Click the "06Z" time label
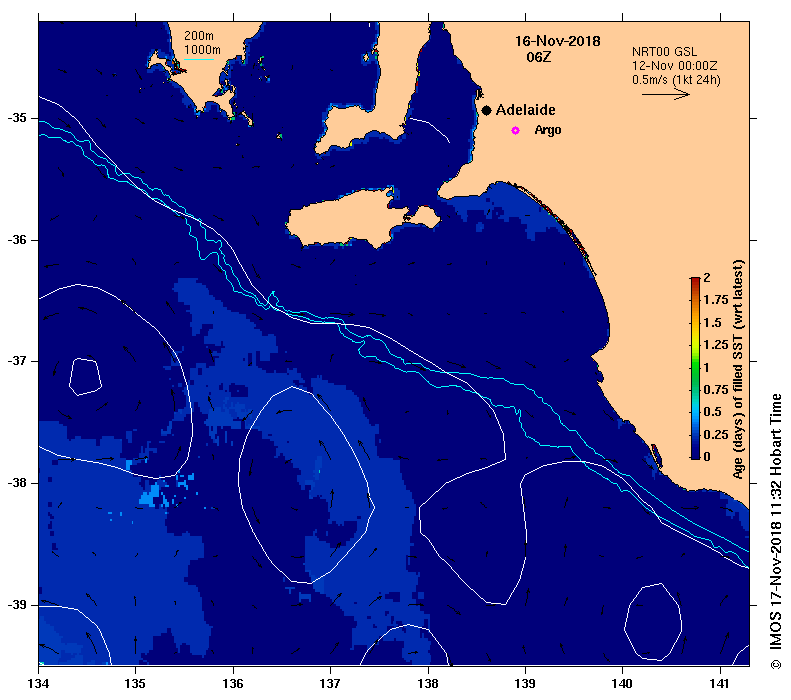 click(539, 57)
